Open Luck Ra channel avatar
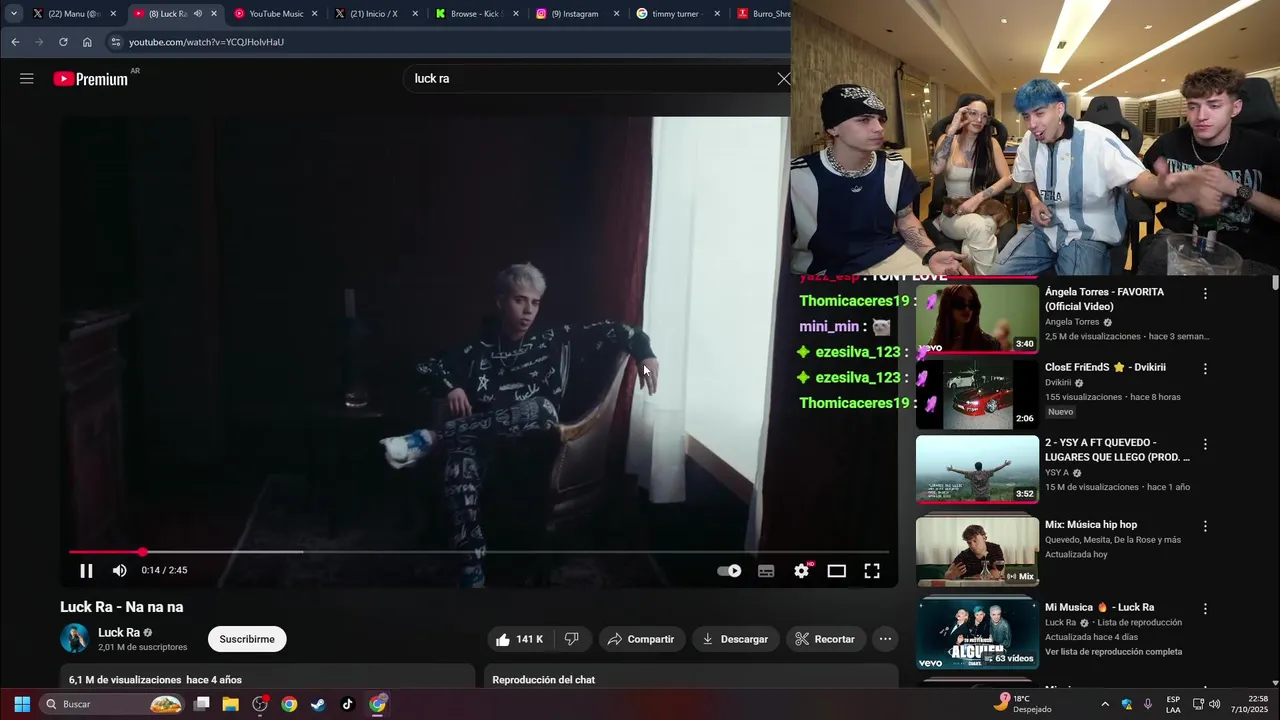 [74, 639]
